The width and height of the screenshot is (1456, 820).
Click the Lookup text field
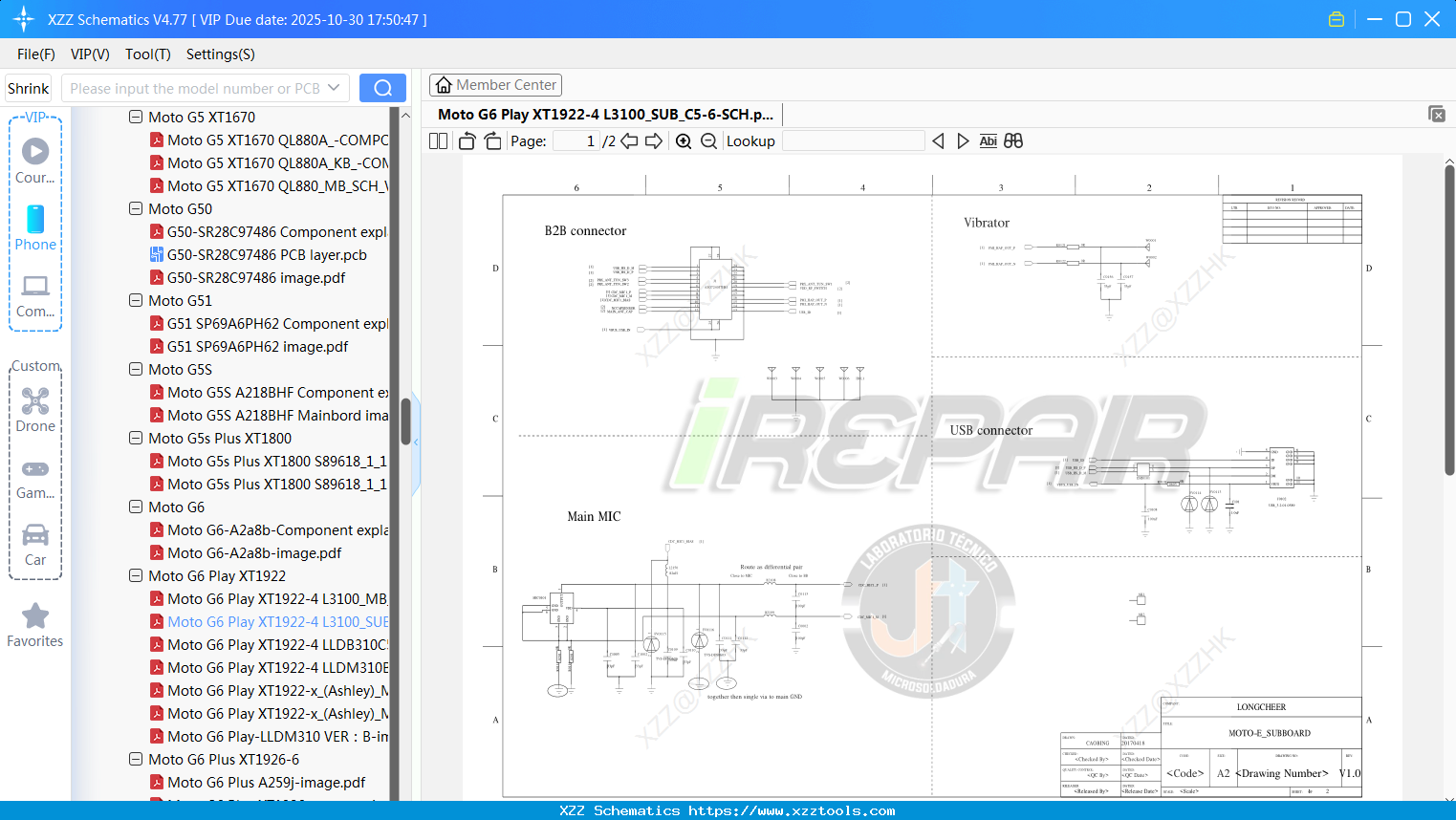click(854, 141)
